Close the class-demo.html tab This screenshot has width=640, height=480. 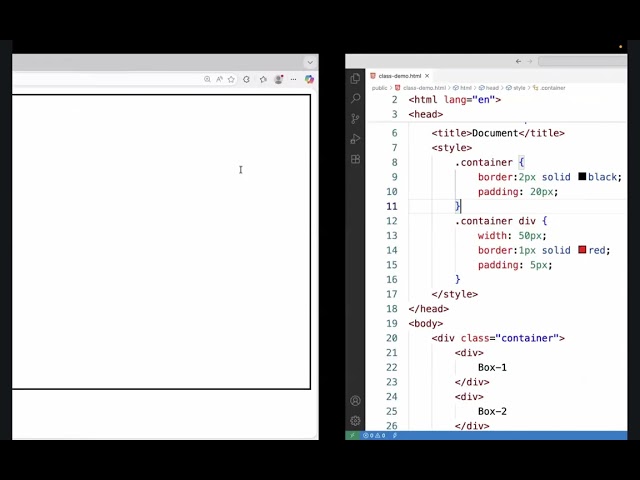click(x=427, y=76)
